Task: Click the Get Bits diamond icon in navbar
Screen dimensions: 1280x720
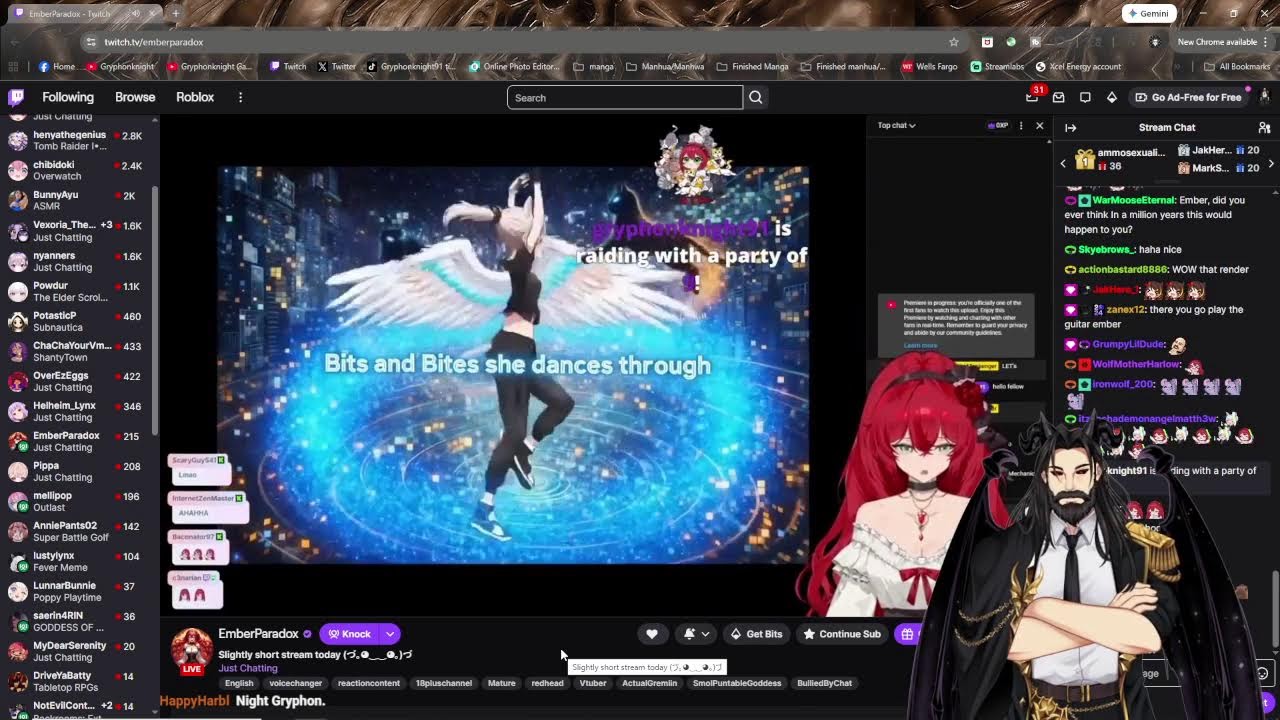Action: [1111, 97]
